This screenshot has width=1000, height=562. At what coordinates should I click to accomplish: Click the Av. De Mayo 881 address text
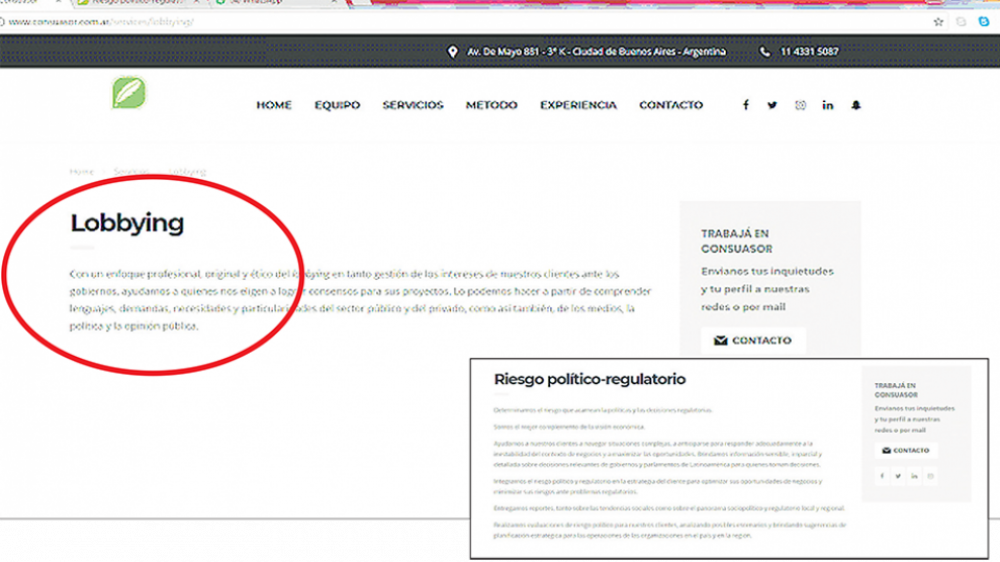(596, 52)
